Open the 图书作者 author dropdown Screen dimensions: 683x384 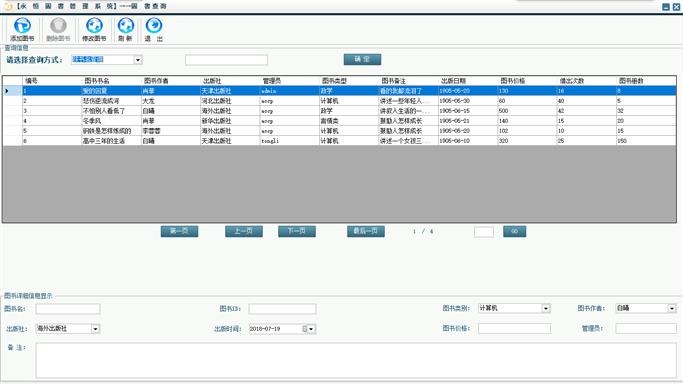672,308
